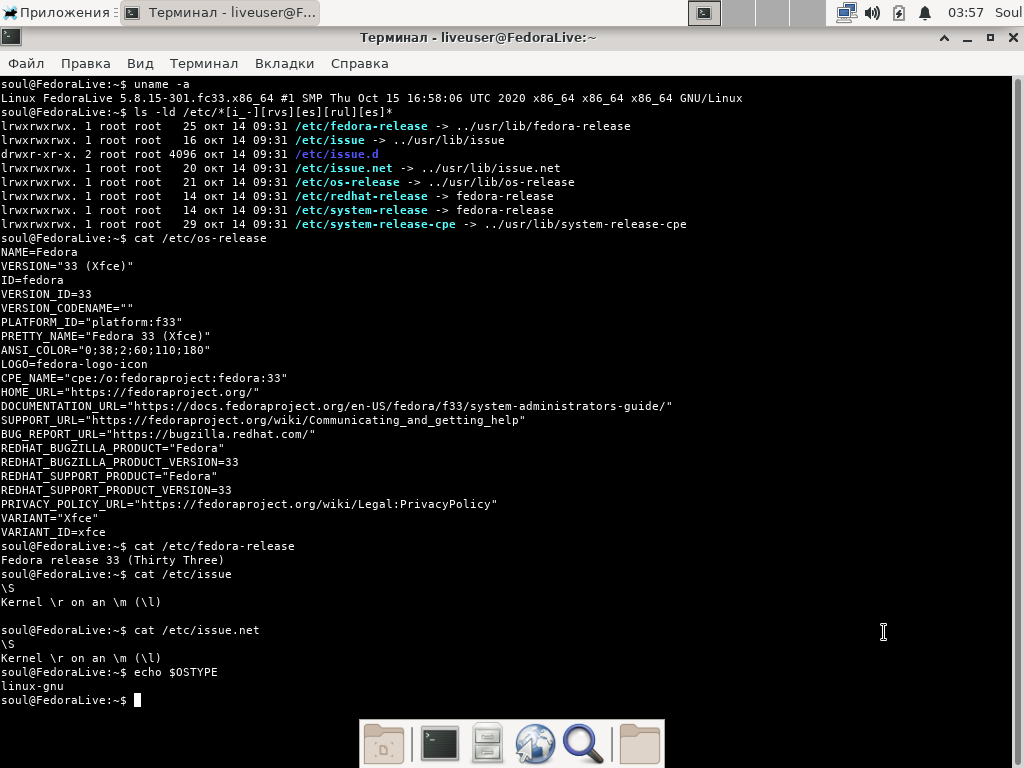Roll up the terminal window with arrow button

(x=944, y=38)
